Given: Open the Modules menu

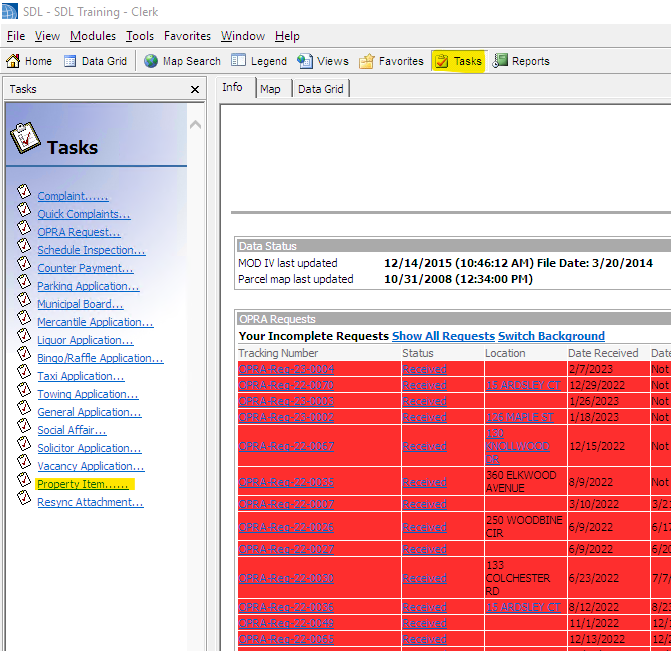Looking at the screenshot, I should click(93, 36).
